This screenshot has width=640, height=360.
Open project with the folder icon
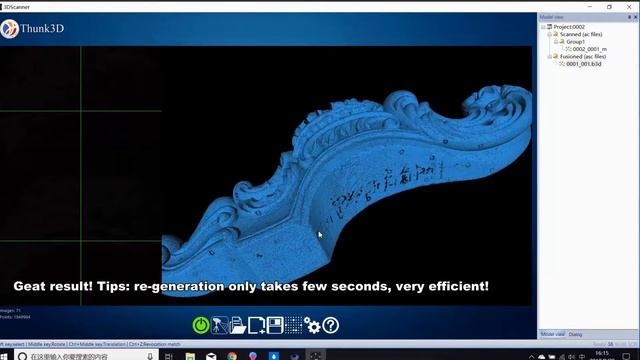pyautogui.click(x=238, y=325)
